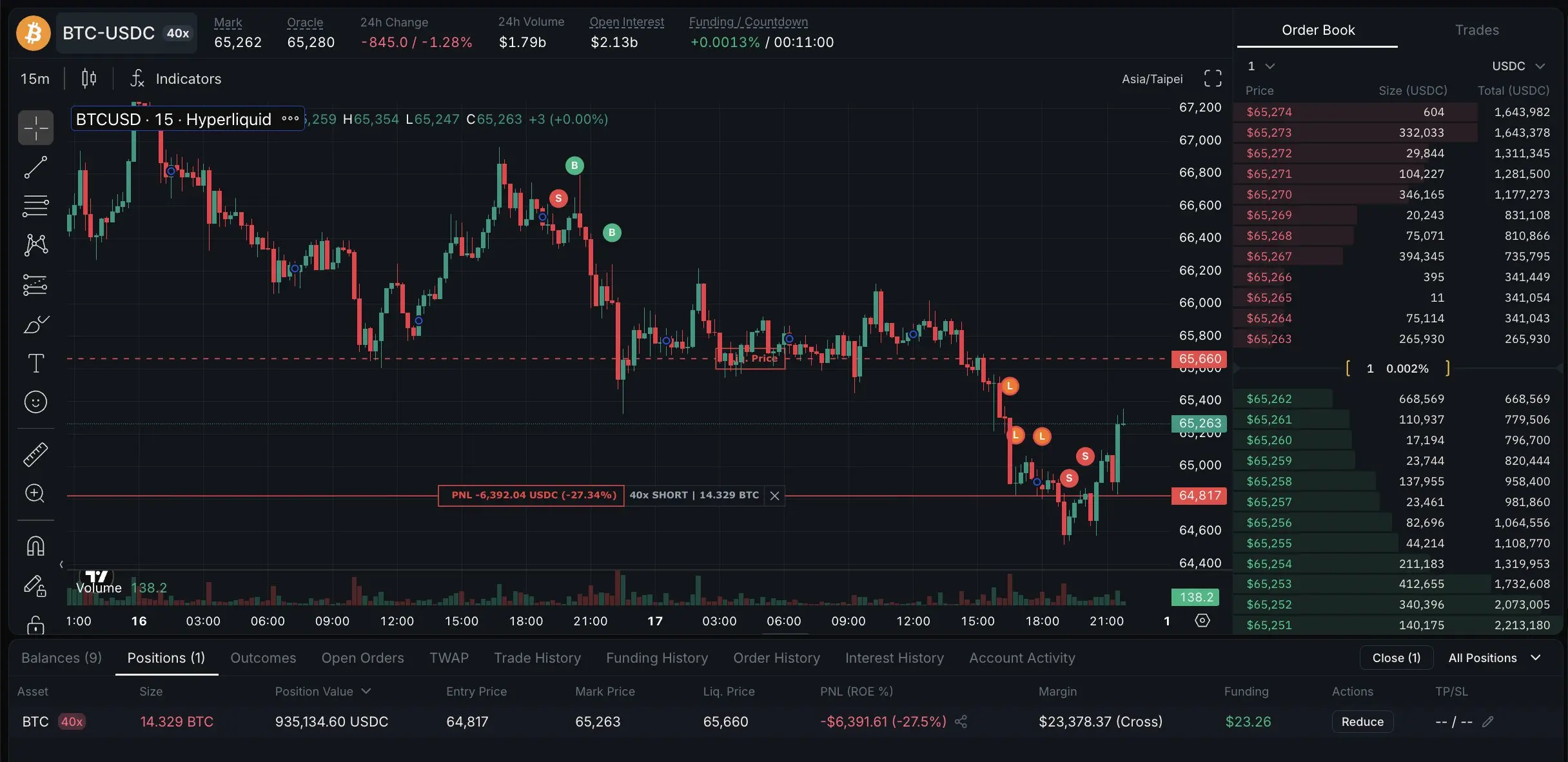Open candlestick chart type selector
Image resolution: width=1568 pixels, height=762 pixels.
pos(89,79)
